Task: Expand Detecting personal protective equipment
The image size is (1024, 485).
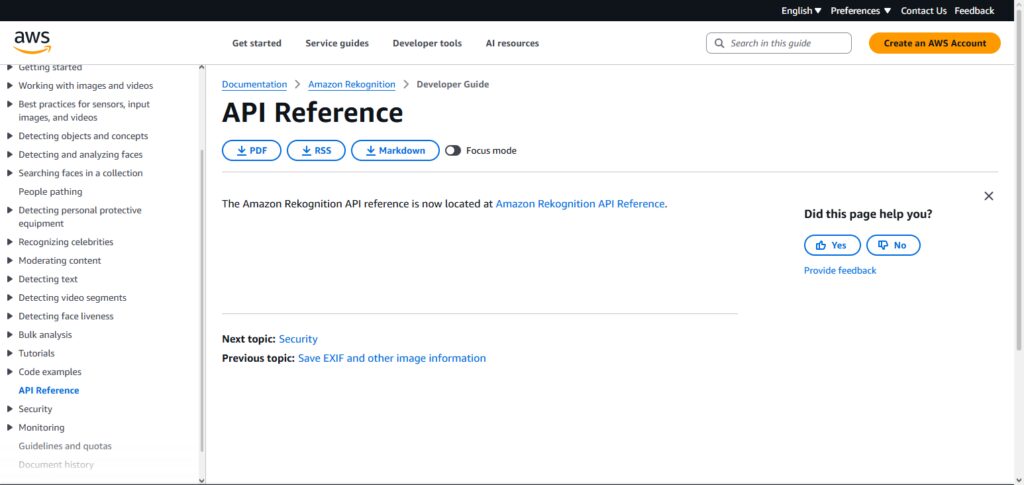Action: (10, 210)
